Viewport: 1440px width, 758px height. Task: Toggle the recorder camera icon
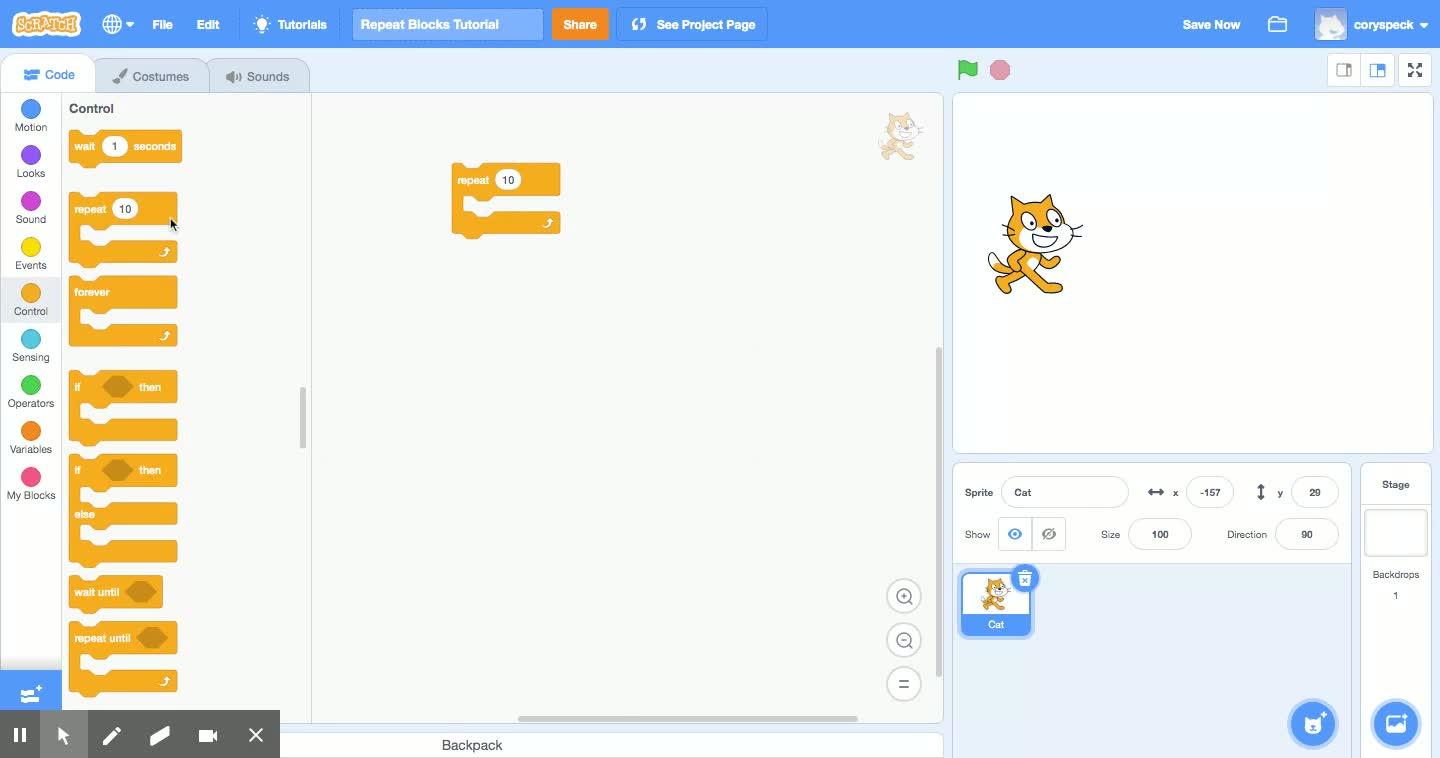208,736
